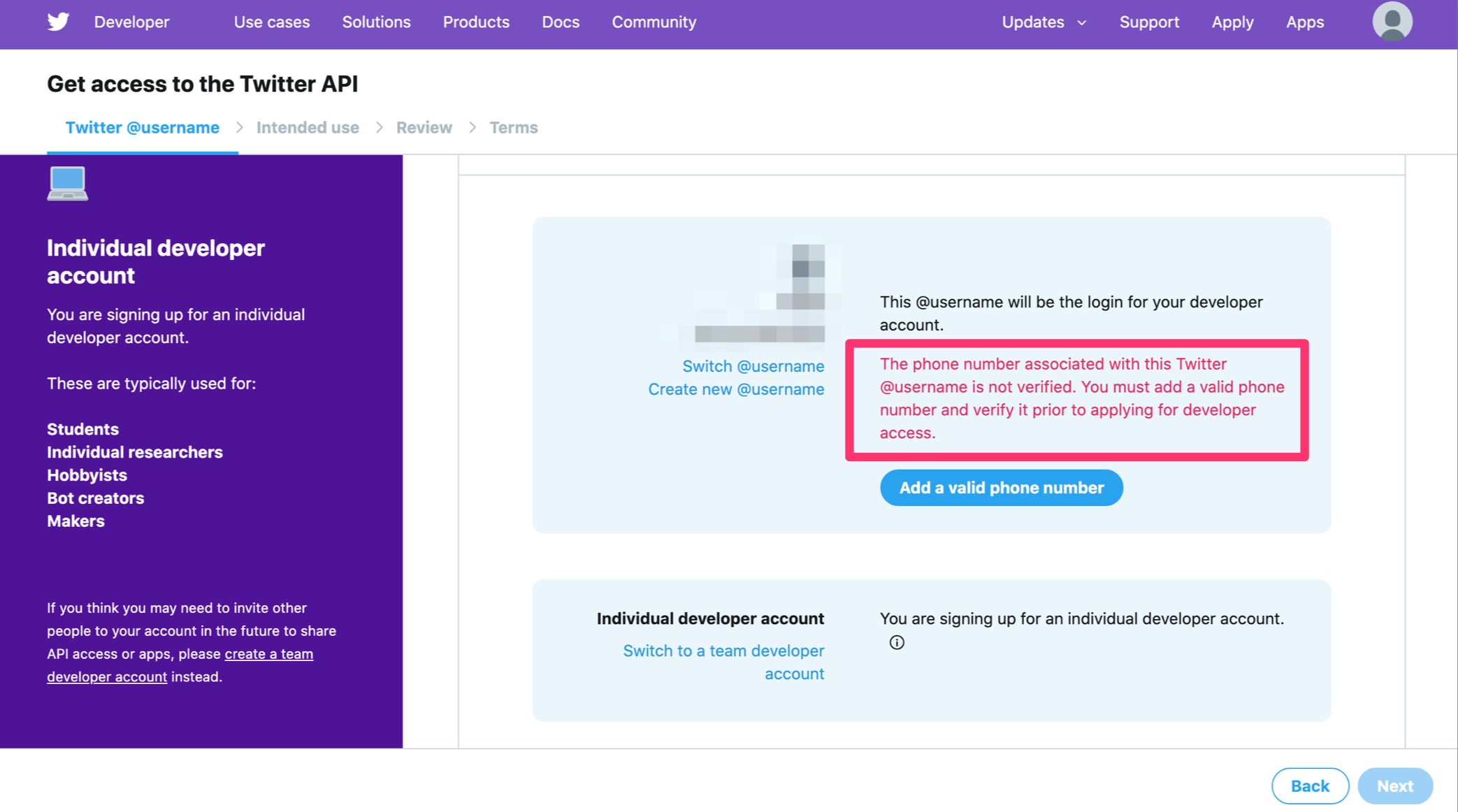Click the Twitter bird logo

click(x=58, y=22)
